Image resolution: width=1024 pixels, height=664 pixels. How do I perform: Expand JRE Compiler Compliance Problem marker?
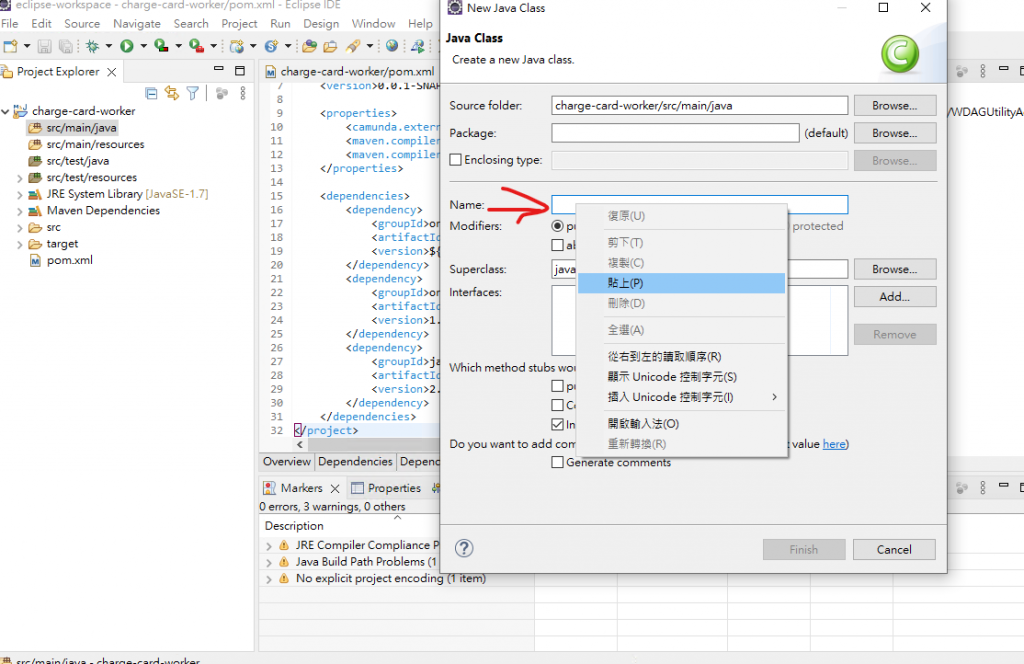(269, 545)
